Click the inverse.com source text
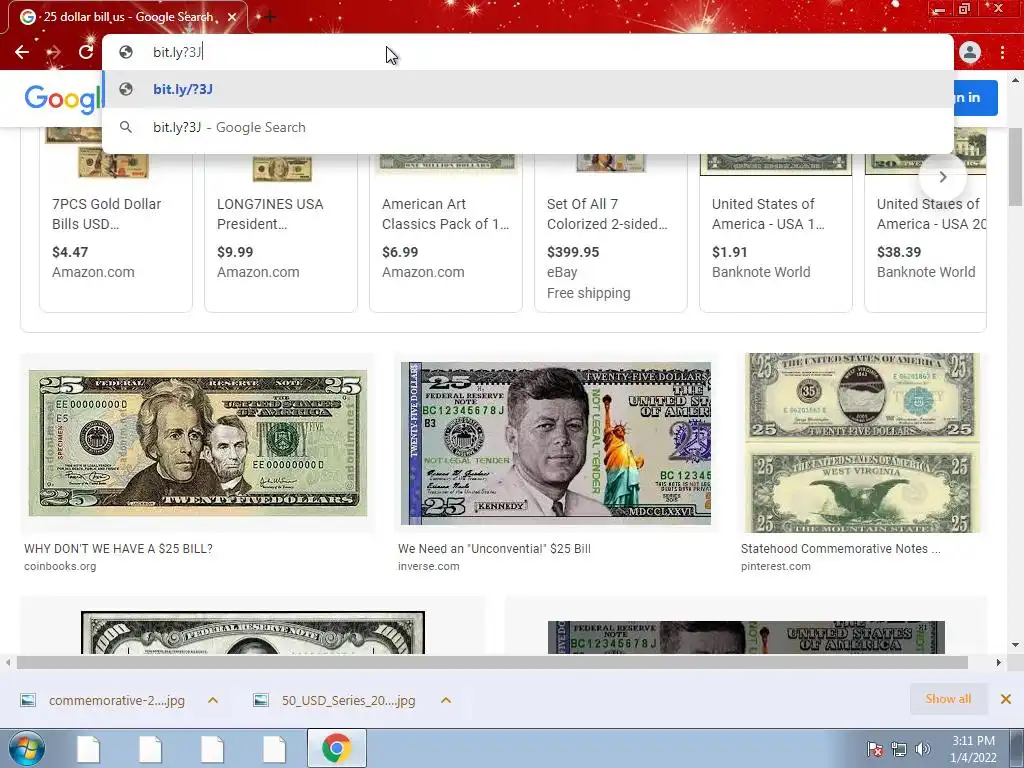Viewport: 1024px width, 768px height. (428, 566)
